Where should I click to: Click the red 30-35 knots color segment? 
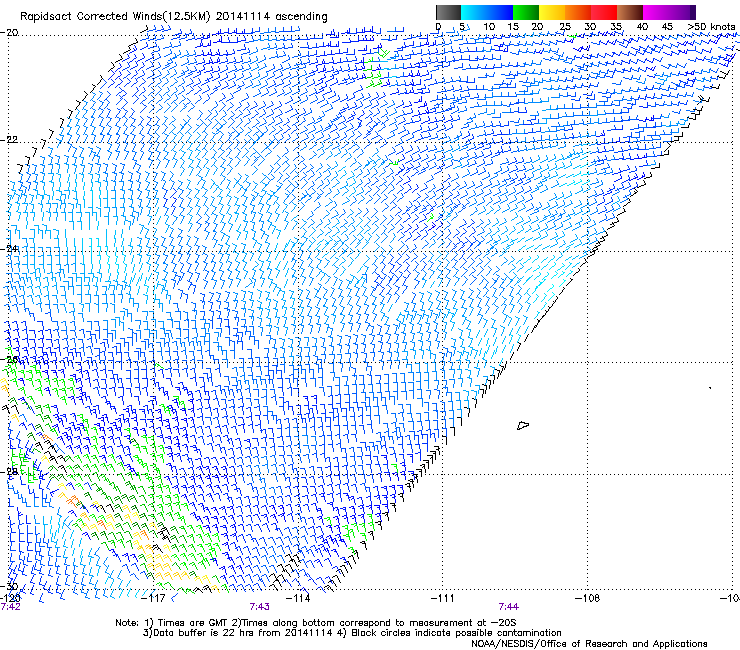tap(604, 12)
